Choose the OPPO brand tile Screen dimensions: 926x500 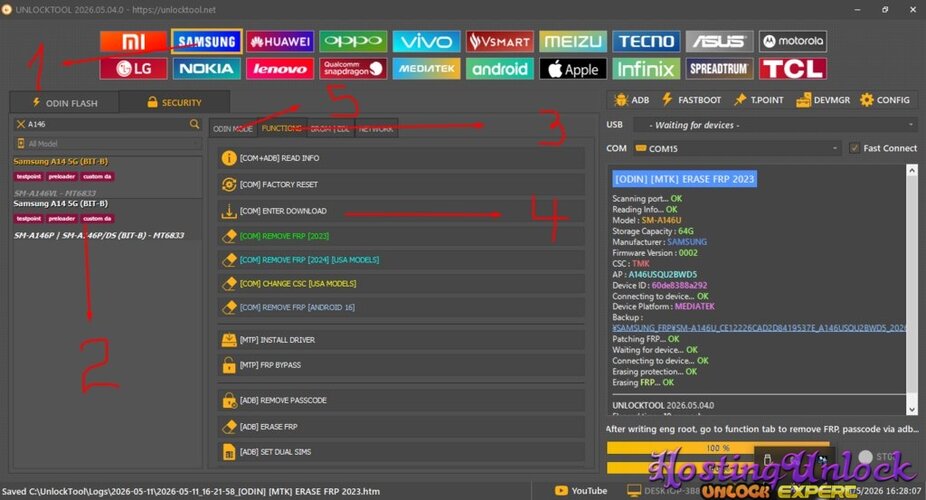click(x=353, y=41)
